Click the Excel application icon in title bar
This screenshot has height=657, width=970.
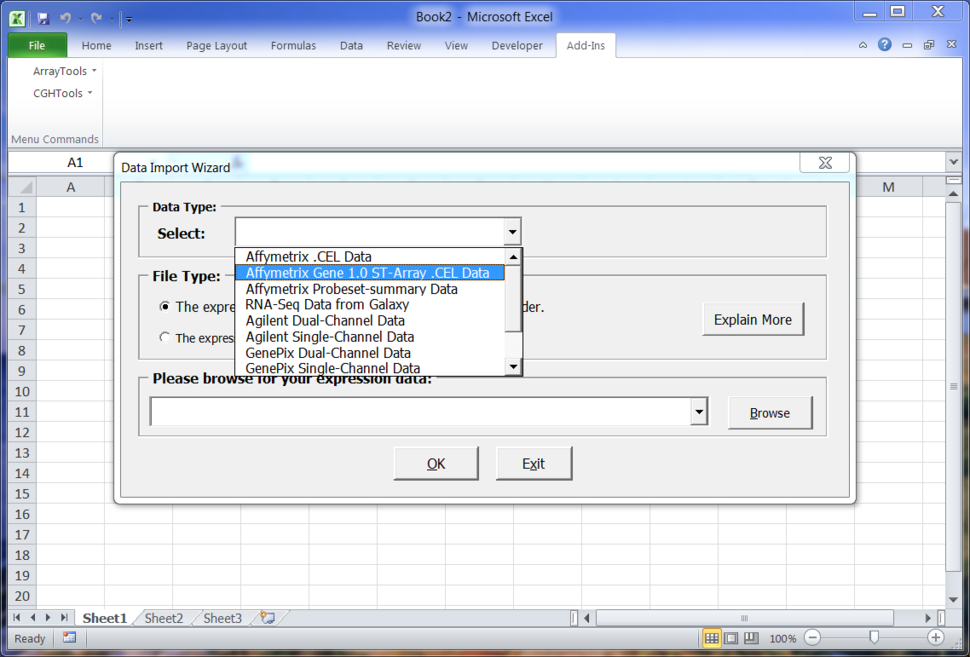[17, 18]
